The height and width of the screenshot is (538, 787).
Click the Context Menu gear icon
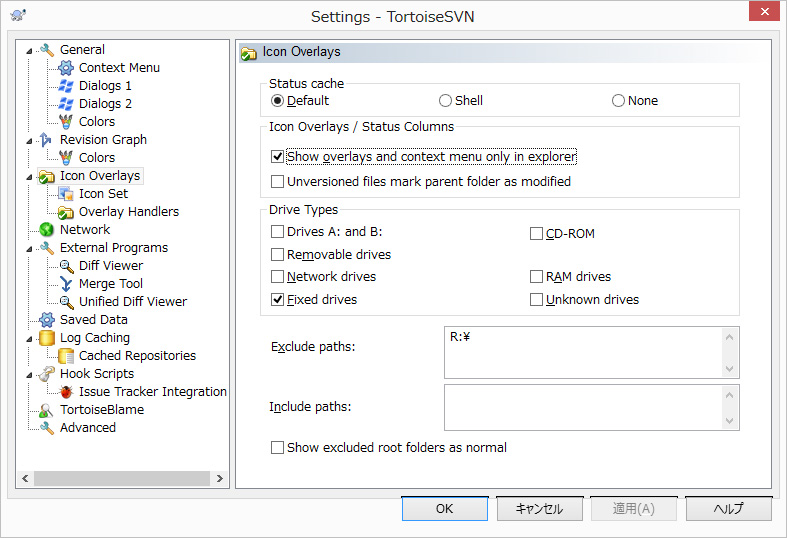click(66, 68)
